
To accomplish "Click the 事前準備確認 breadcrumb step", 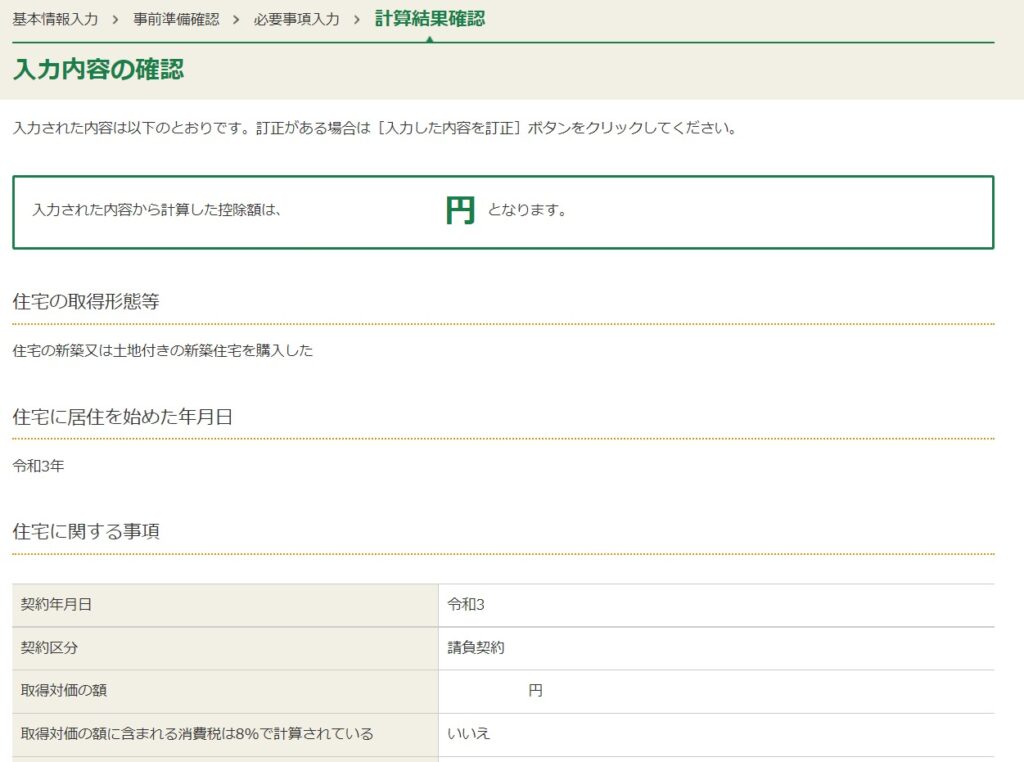I will [x=176, y=20].
